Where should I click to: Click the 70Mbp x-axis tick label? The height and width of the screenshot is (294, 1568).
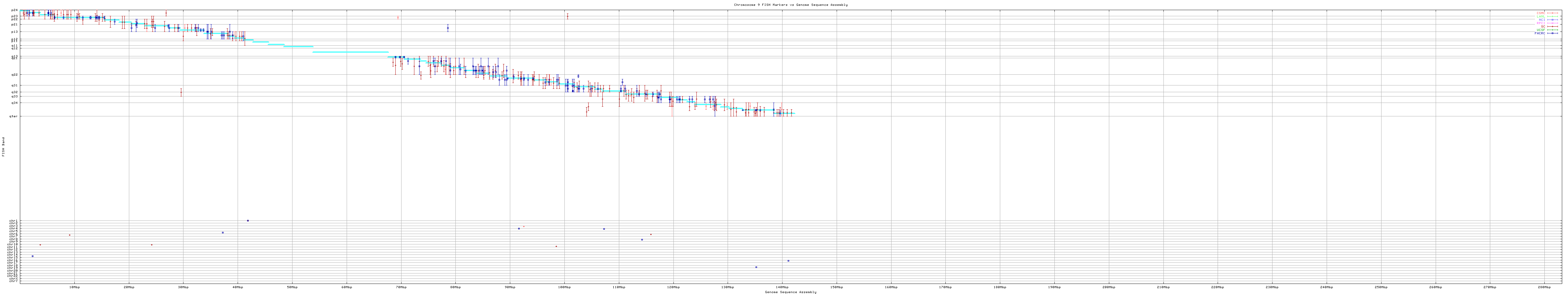tap(401, 287)
